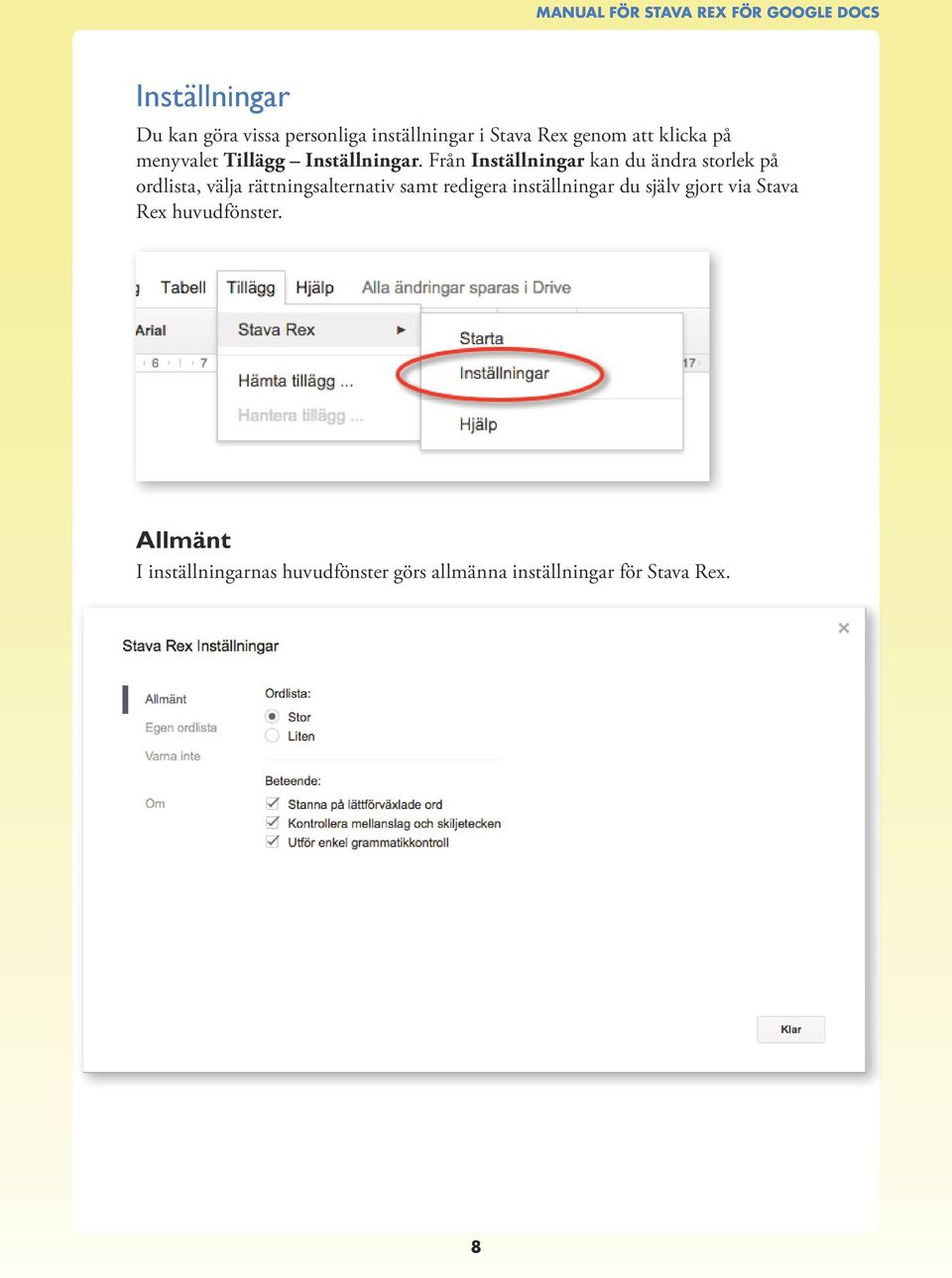
Task: Close the Stava Rex Inställningar dialog
Action: (x=844, y=628)
